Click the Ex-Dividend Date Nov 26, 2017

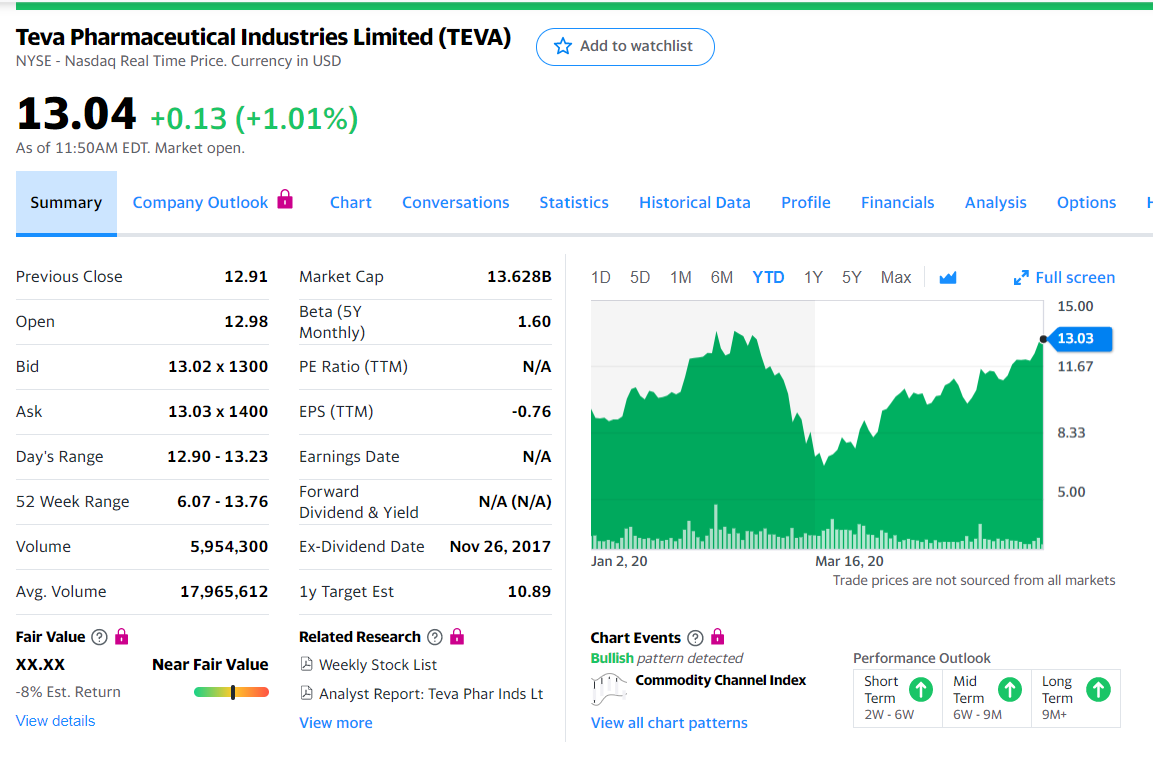(x=500, y=547)
